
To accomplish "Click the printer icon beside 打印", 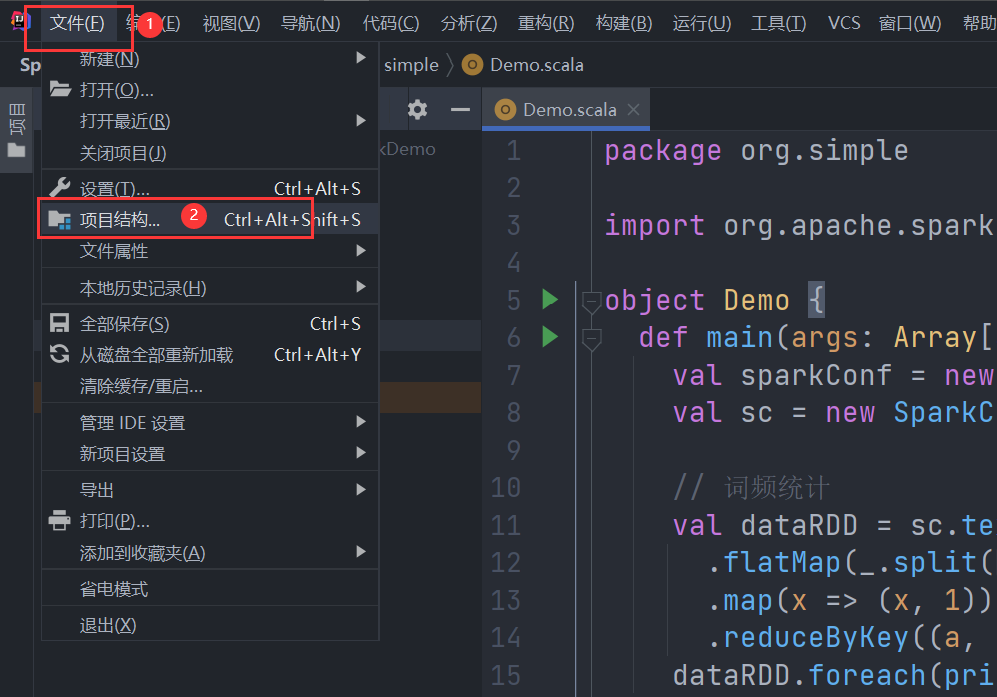I will click(x=60, y=520).
